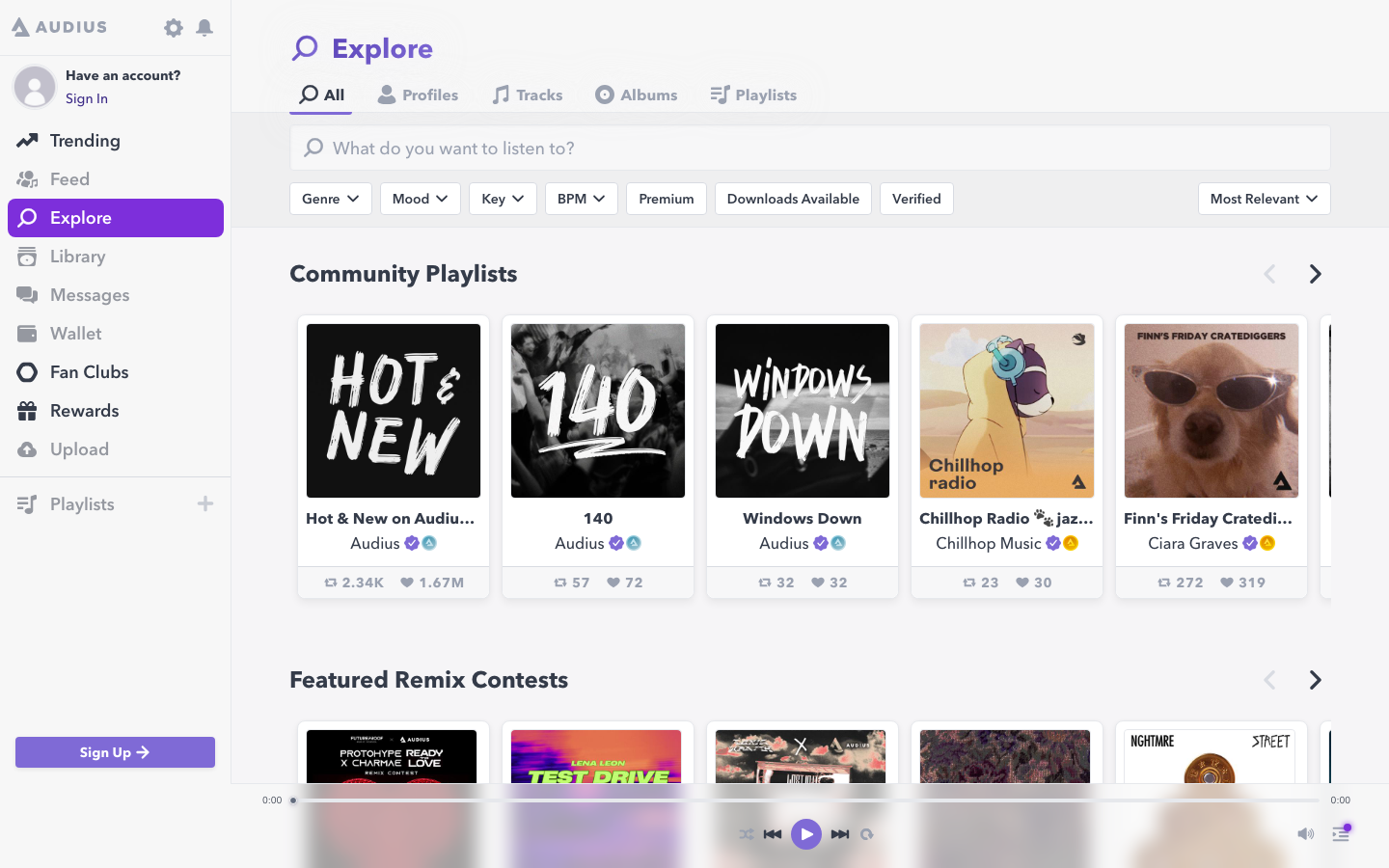Open the Hot & New playlist artwork
This screenshot has height=868, width=1389.
click(x=394, y=411)
